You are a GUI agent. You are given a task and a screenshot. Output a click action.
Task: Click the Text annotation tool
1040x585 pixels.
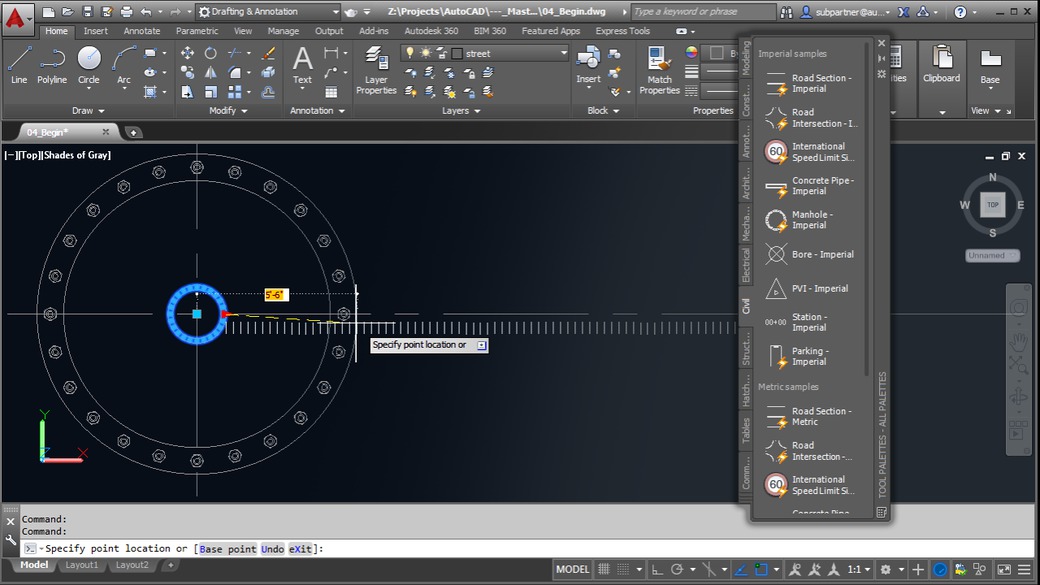(302, 64)
